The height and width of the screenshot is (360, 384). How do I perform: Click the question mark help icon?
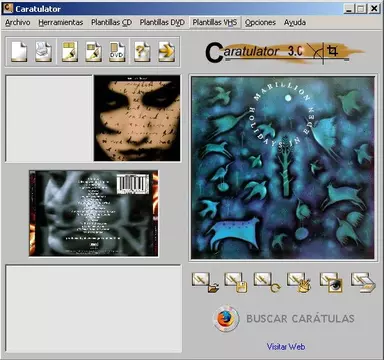click(142, 51)
